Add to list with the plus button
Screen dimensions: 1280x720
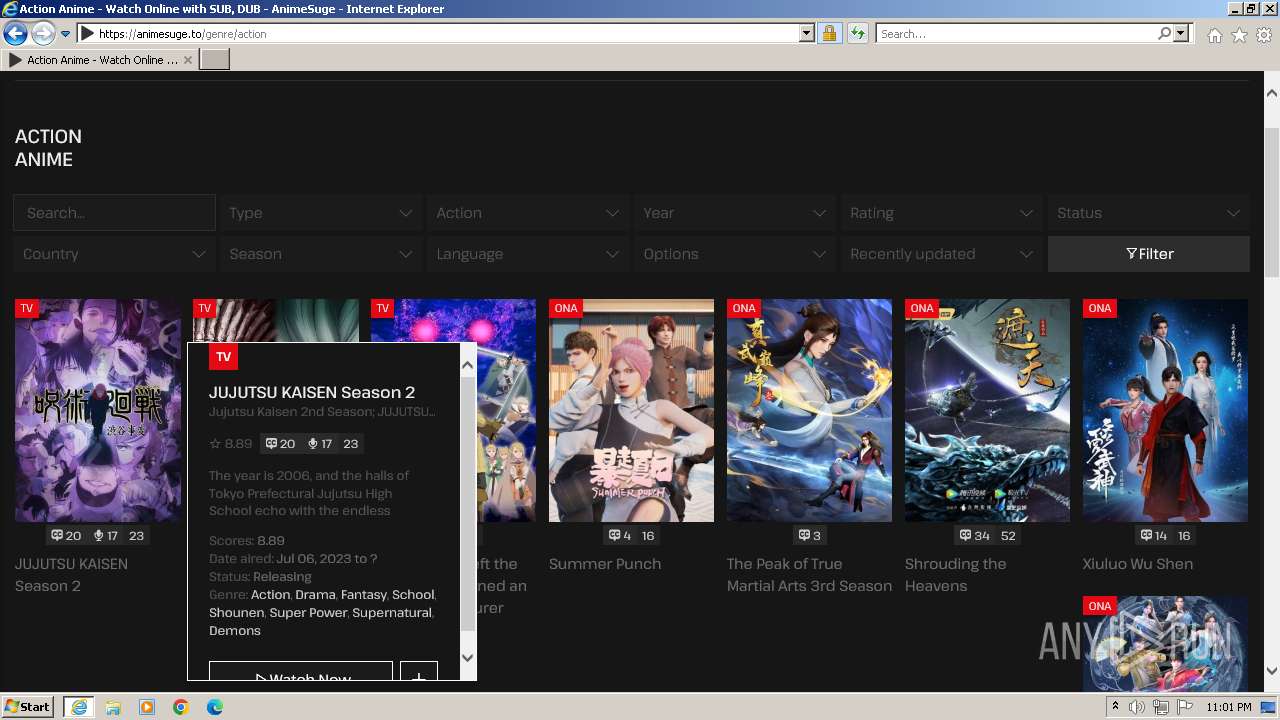(419, 672)
